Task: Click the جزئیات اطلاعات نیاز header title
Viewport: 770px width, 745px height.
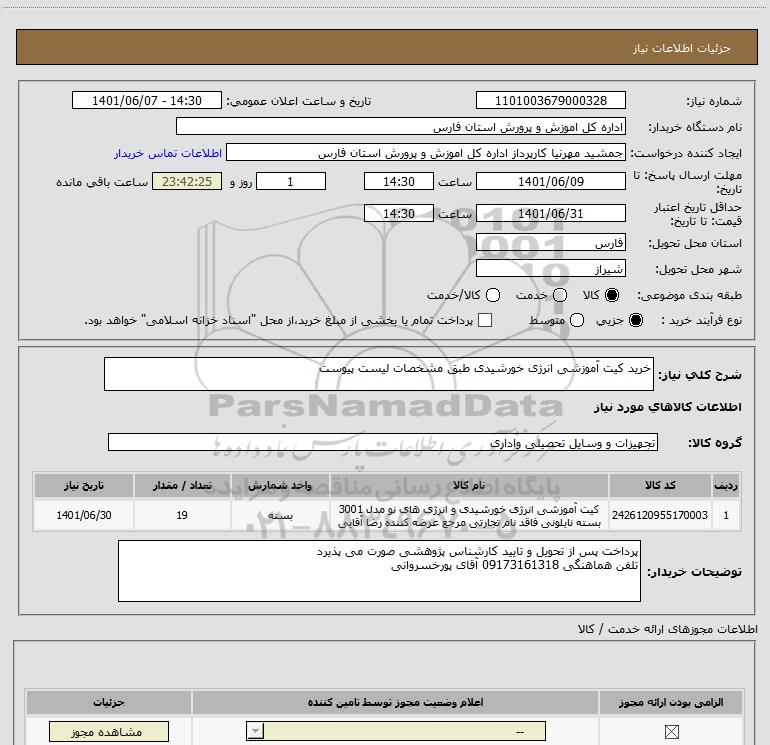Action: 681,48
